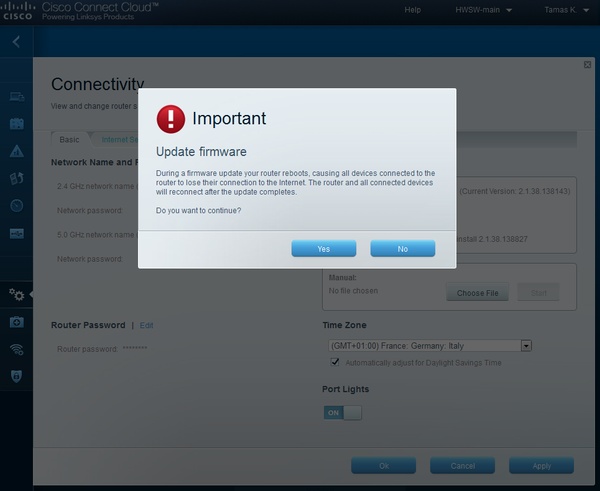The height and width of the screenshot is (491, 600).
Task: Confirm firmware update with Yes button
Action: click(324, 248)
